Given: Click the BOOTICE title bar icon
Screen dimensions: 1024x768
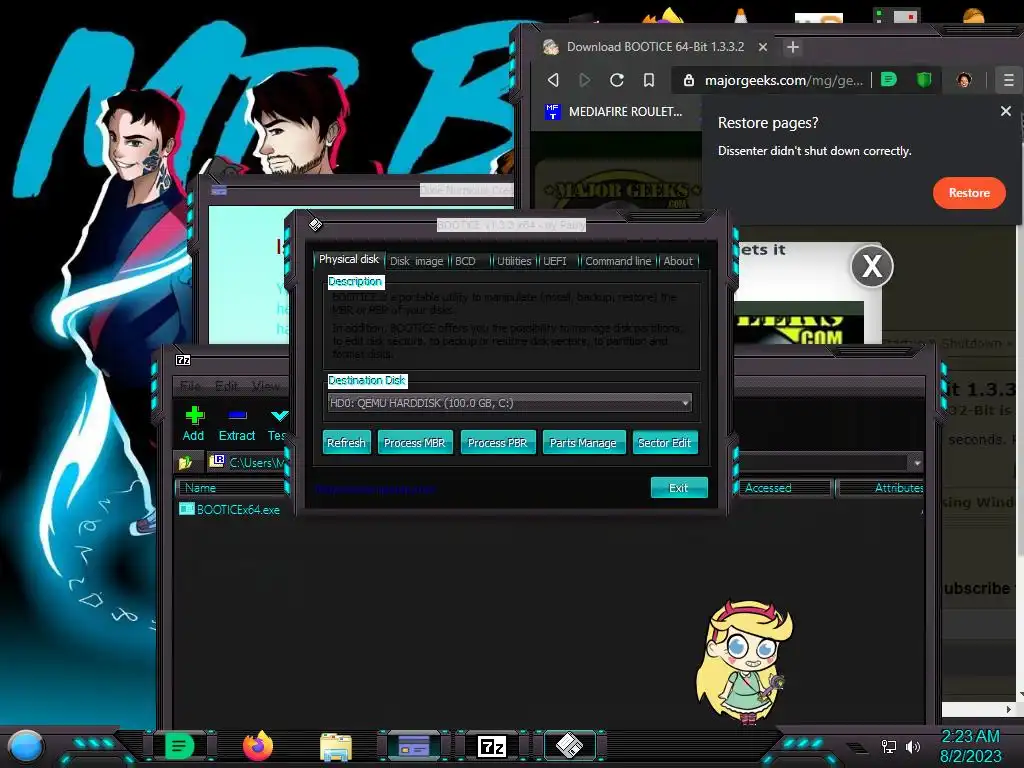Looking at the screenshot, I should tap(315, 225).
